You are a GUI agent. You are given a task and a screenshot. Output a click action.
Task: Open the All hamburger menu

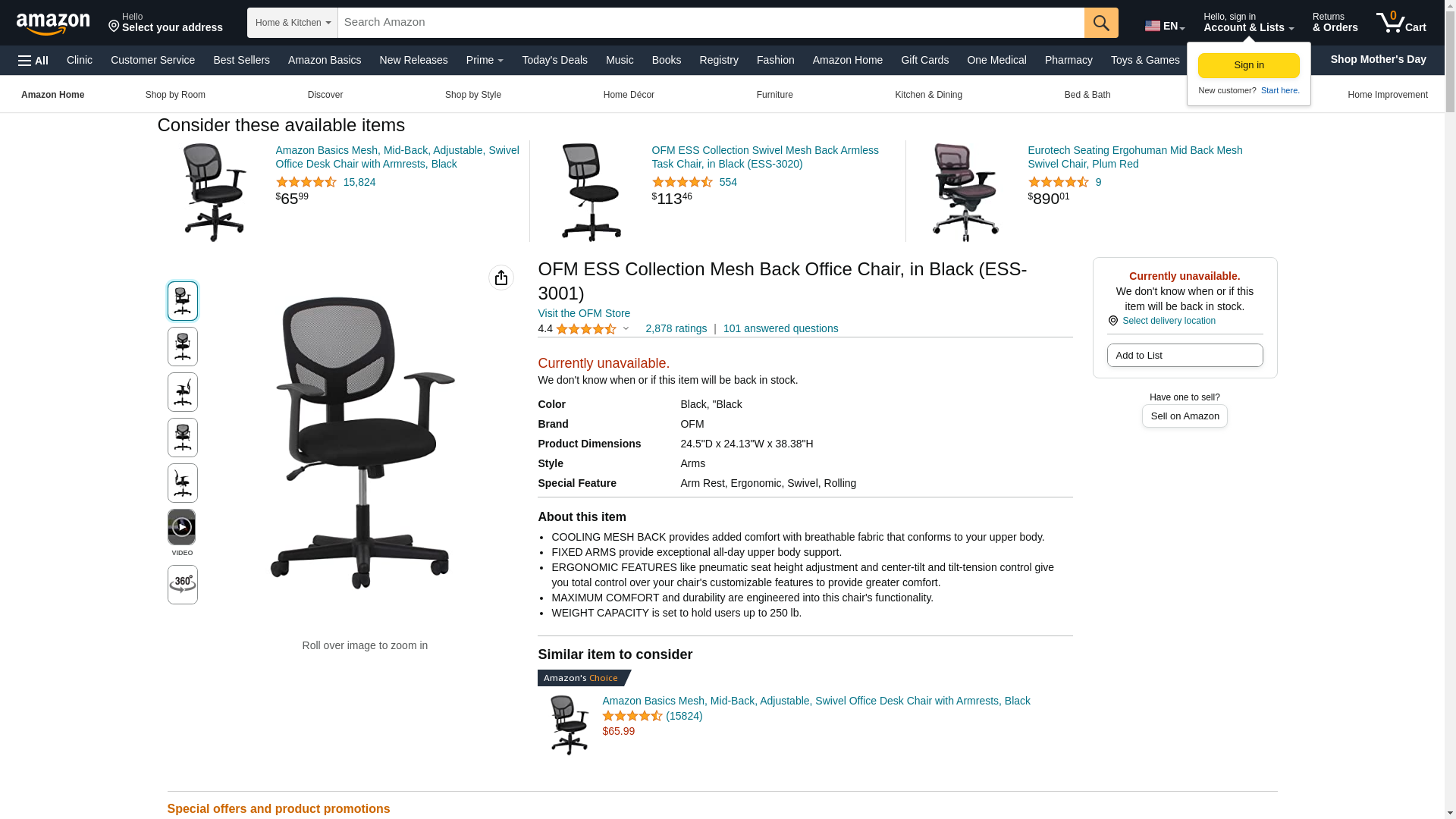point(33,61)
